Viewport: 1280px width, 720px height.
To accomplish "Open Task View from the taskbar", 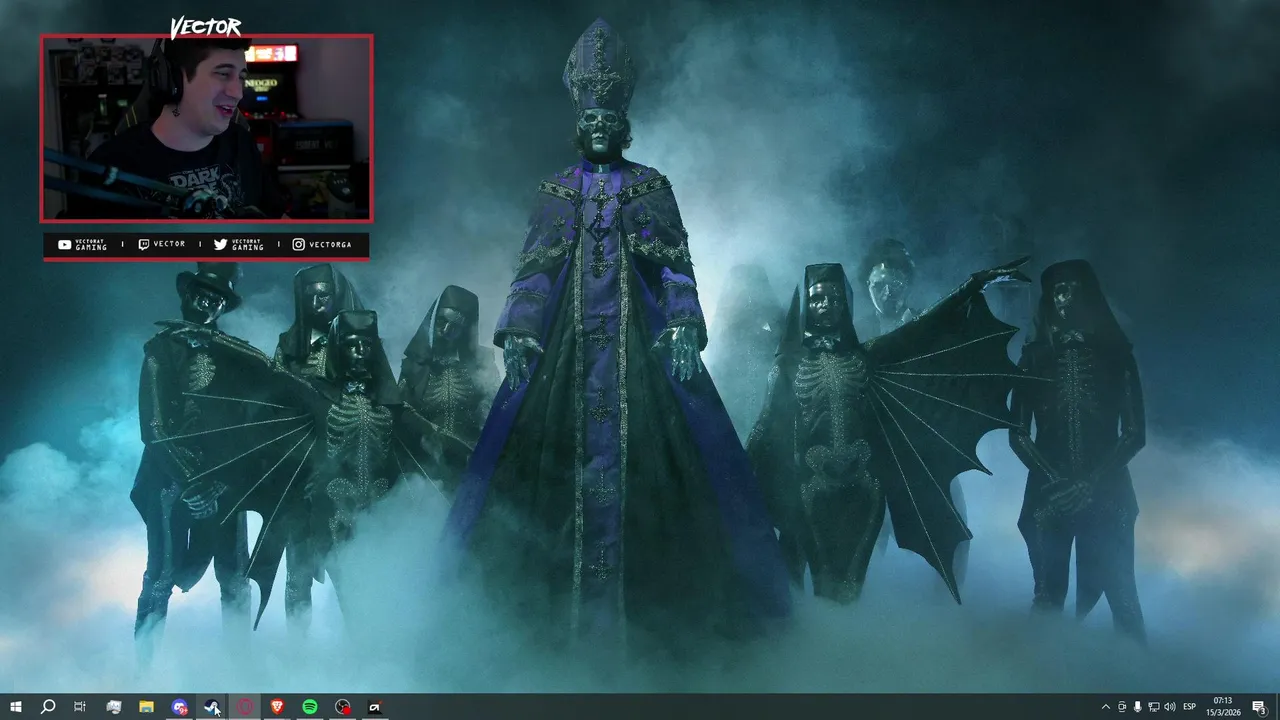I will [80, 707].
